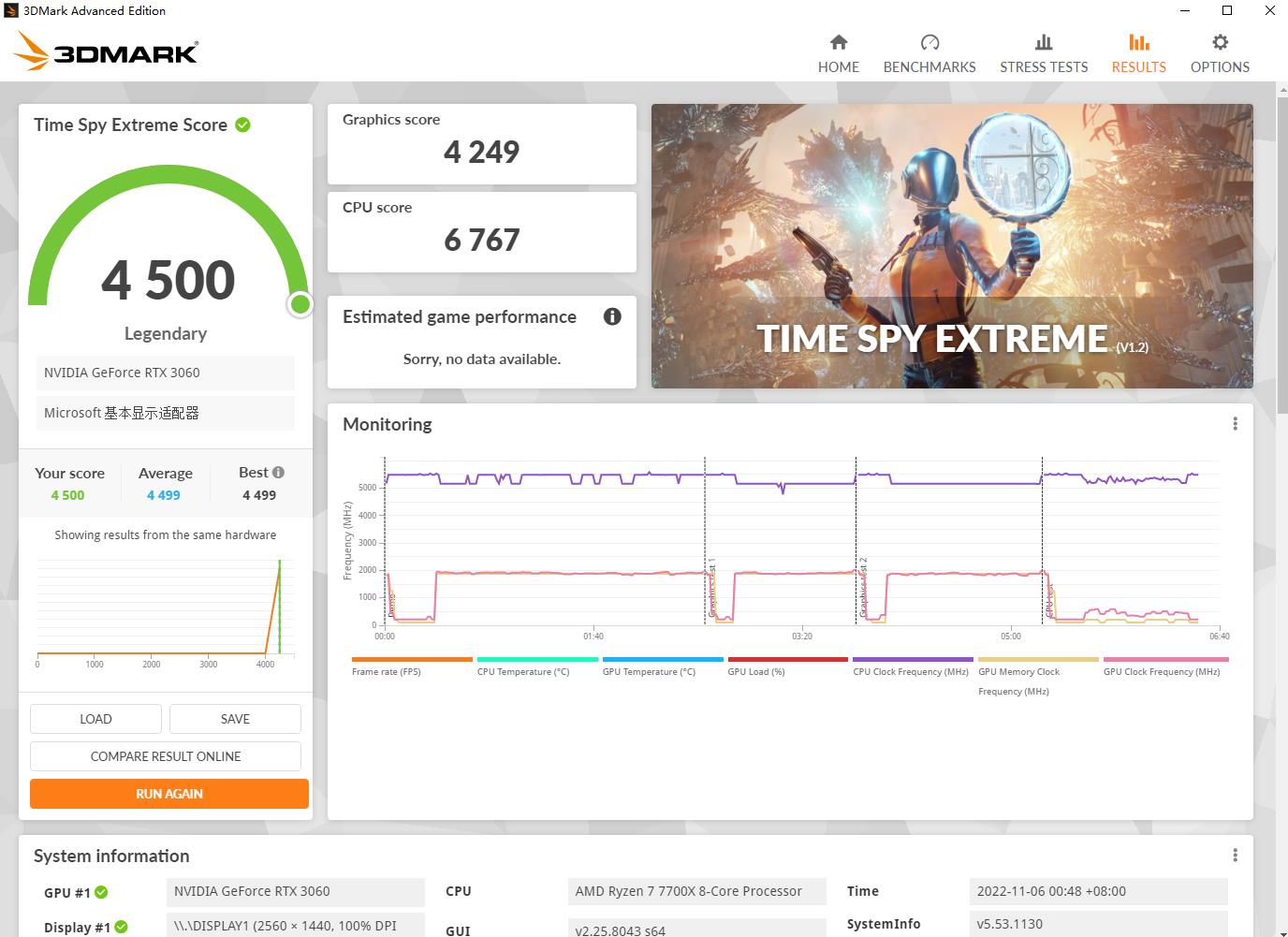
Task: Open the Monitoring panel three-dot menu
Action: 1235,424
